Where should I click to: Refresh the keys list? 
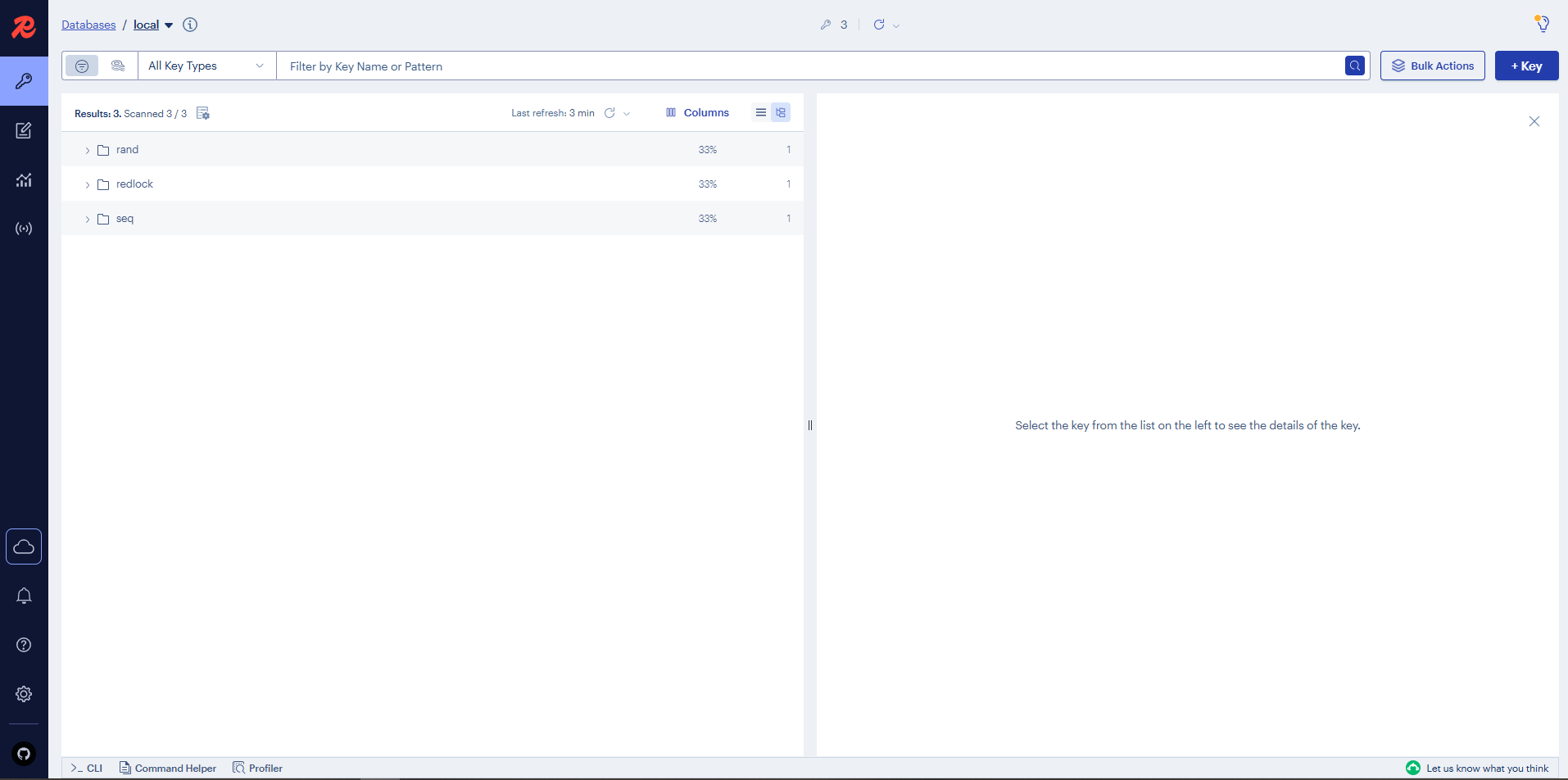click(610, 113)
